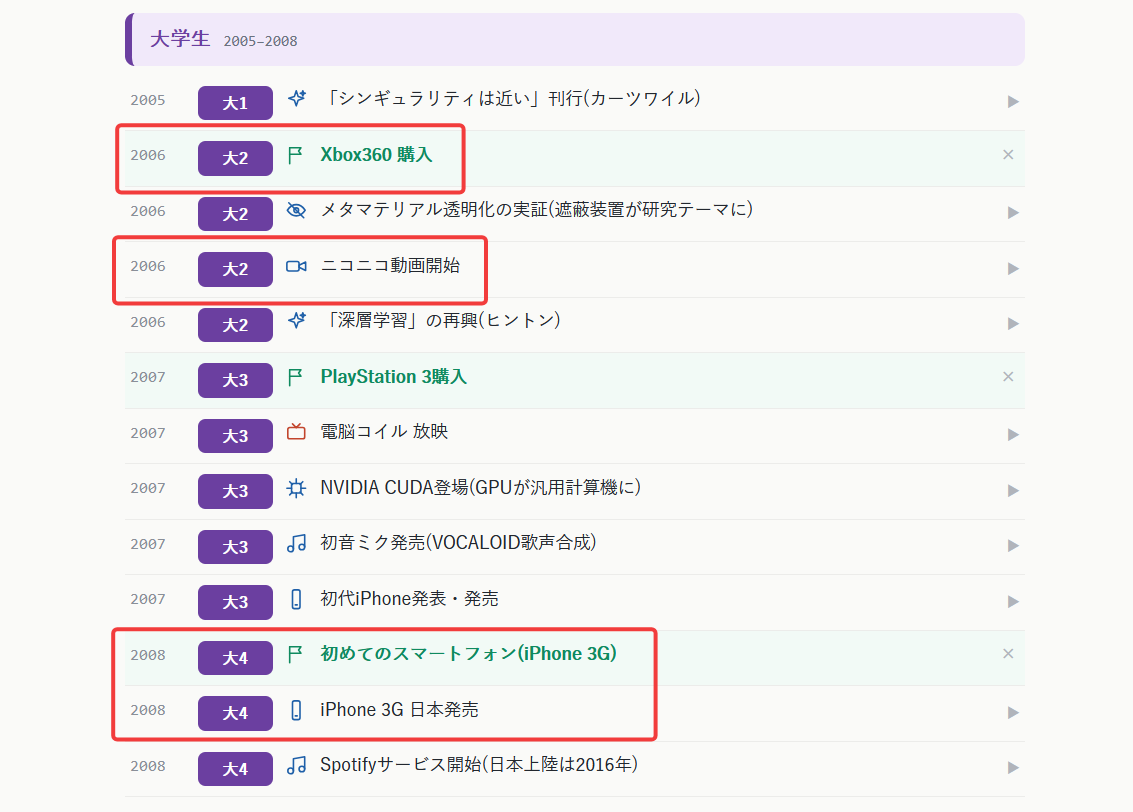
Task: Click the 大4 badge beside Spotifyサービス開始
Action: point(236,769)
